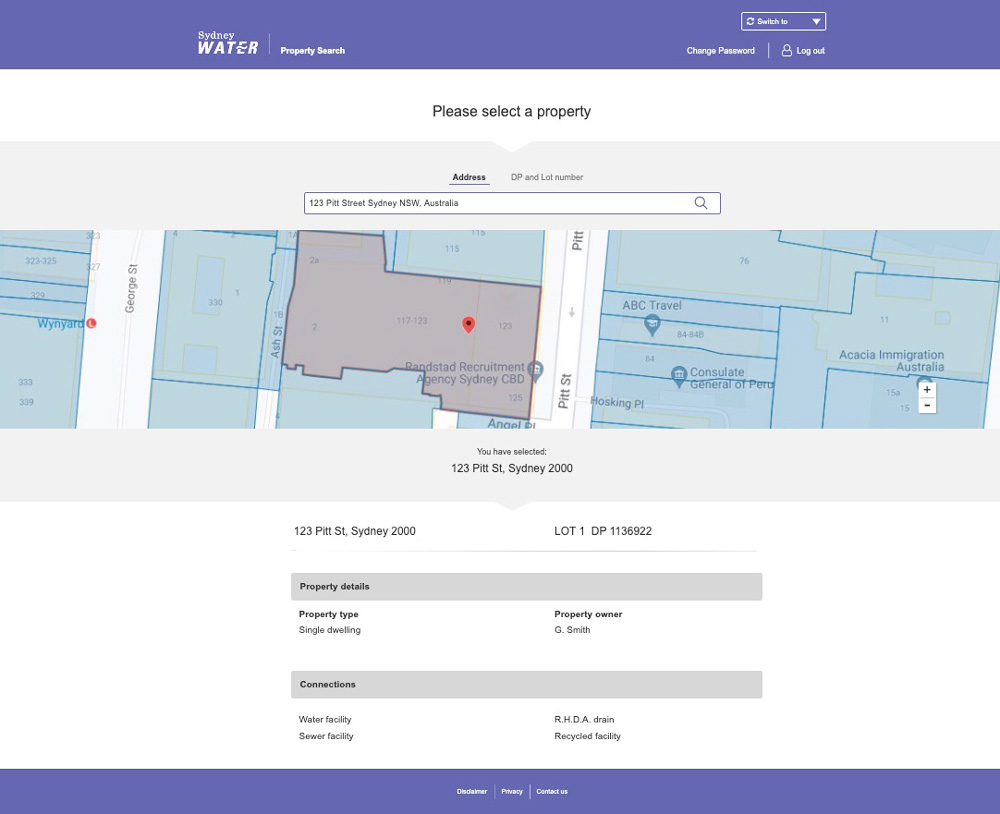This screenshot has height=814, width=1000.
Task: Open the Disclaimer footer link
Action: coord(472,791)
